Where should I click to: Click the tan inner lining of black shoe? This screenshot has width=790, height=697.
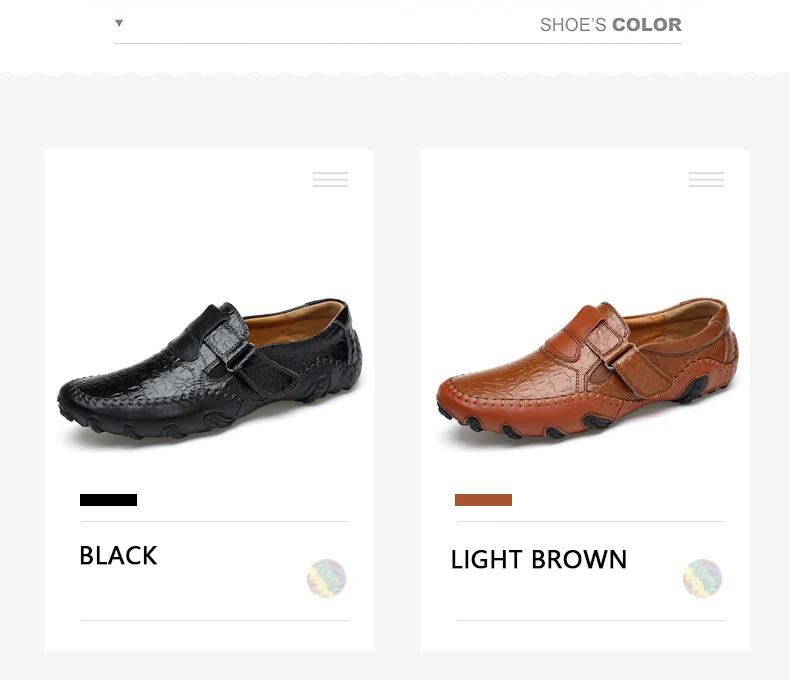tap(290, 326)
